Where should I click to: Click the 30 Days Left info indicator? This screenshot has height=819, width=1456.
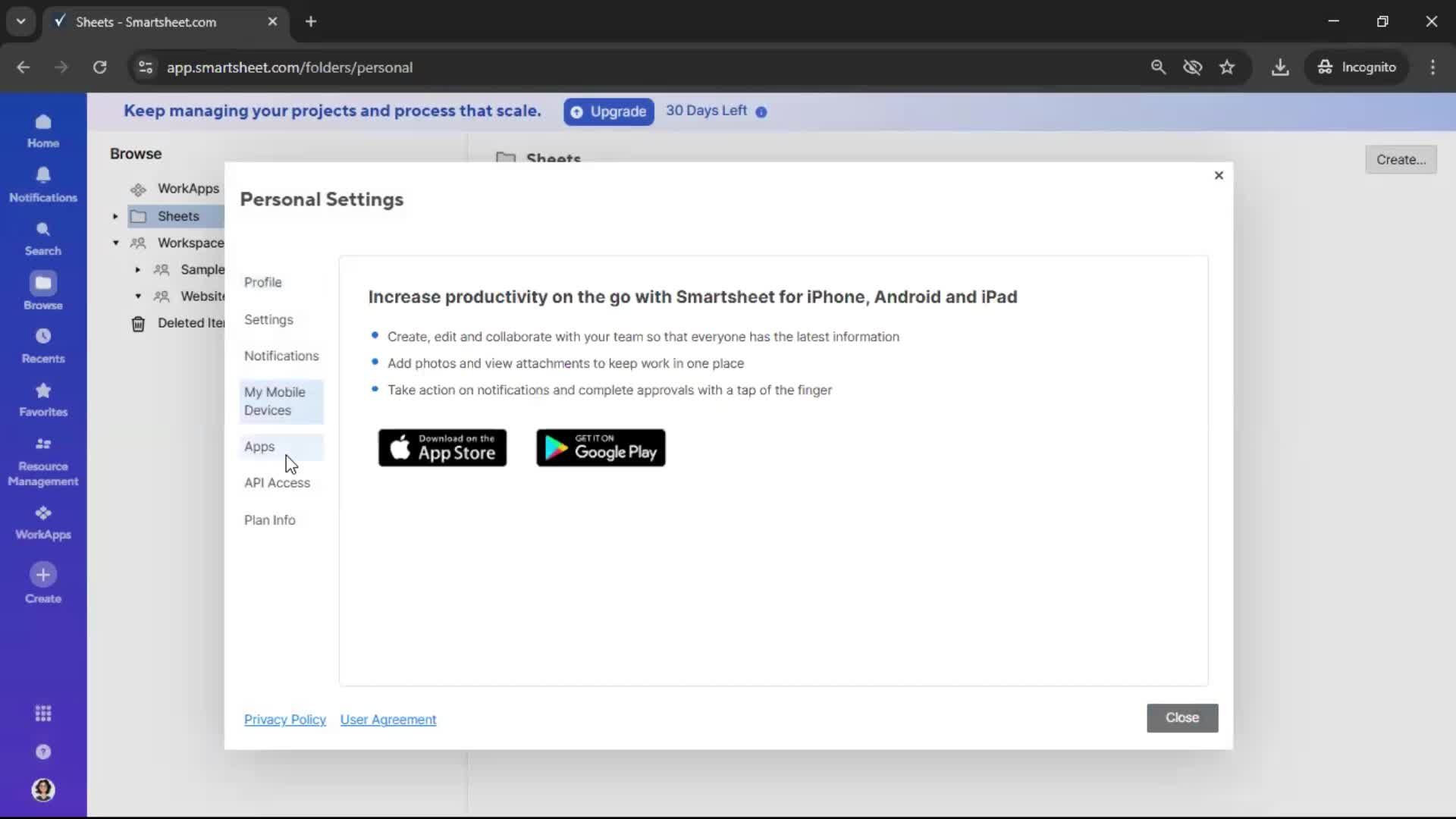coord(761,111)
